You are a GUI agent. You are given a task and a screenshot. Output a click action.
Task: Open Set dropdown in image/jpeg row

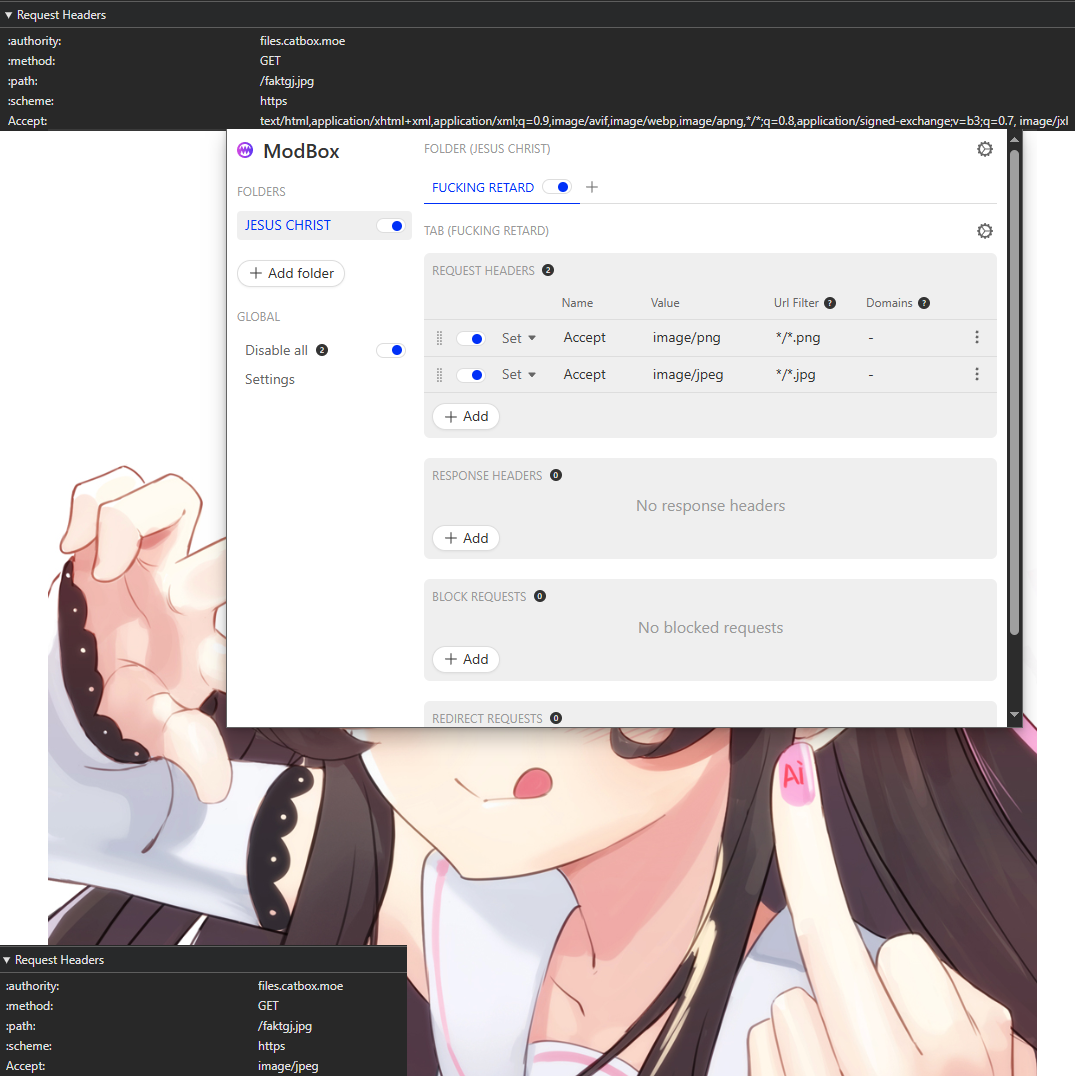[519, 374]
